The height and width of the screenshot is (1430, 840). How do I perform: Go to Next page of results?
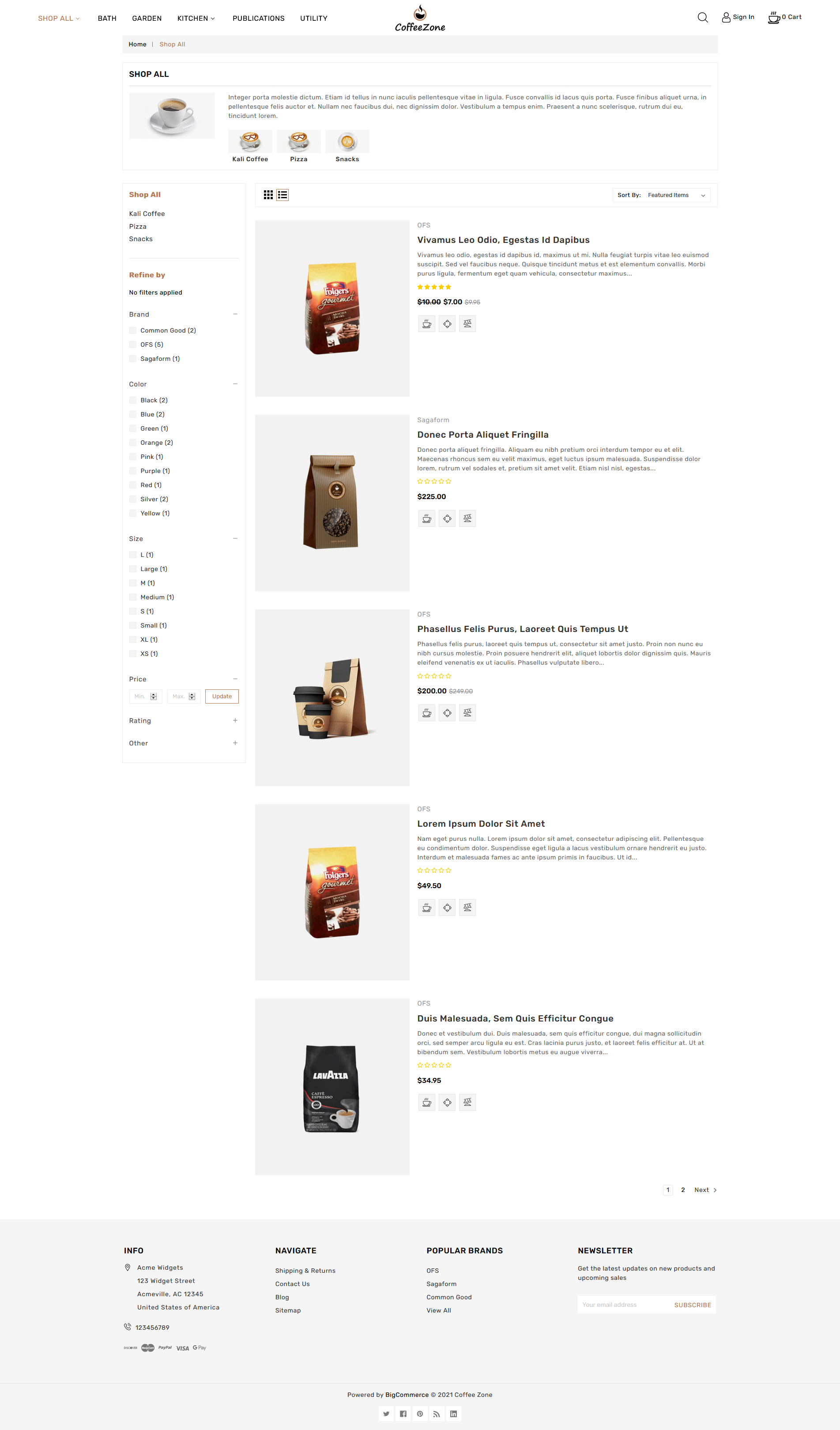tap(705, 1190)
